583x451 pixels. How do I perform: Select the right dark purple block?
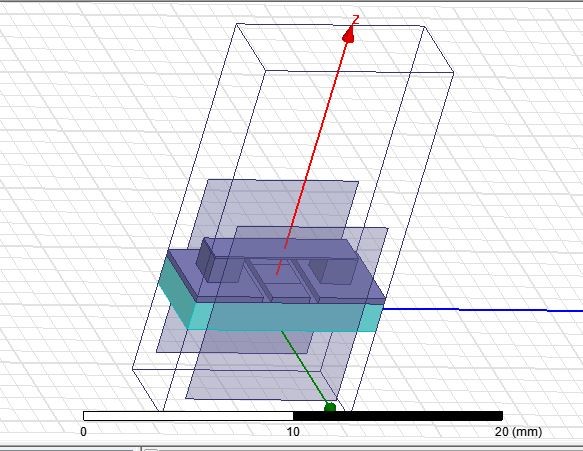click(x=332, y=271)
